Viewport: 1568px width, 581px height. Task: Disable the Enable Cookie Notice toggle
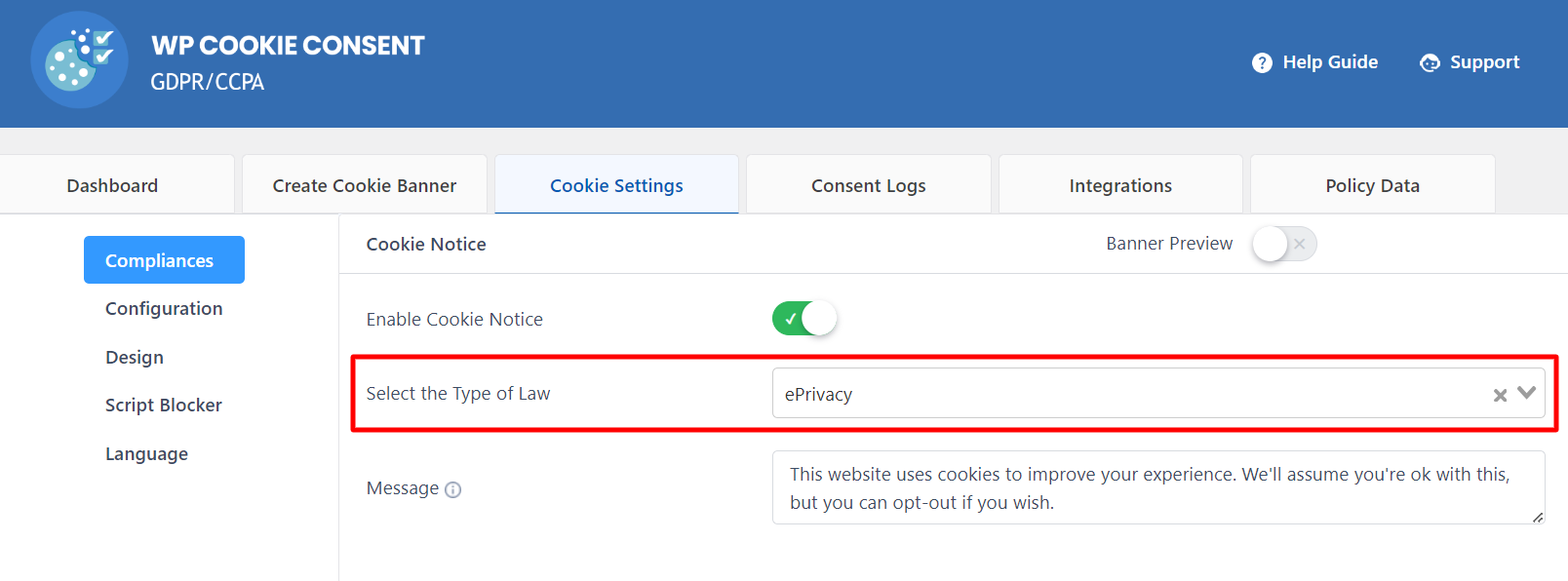click(x=804, y=319)
